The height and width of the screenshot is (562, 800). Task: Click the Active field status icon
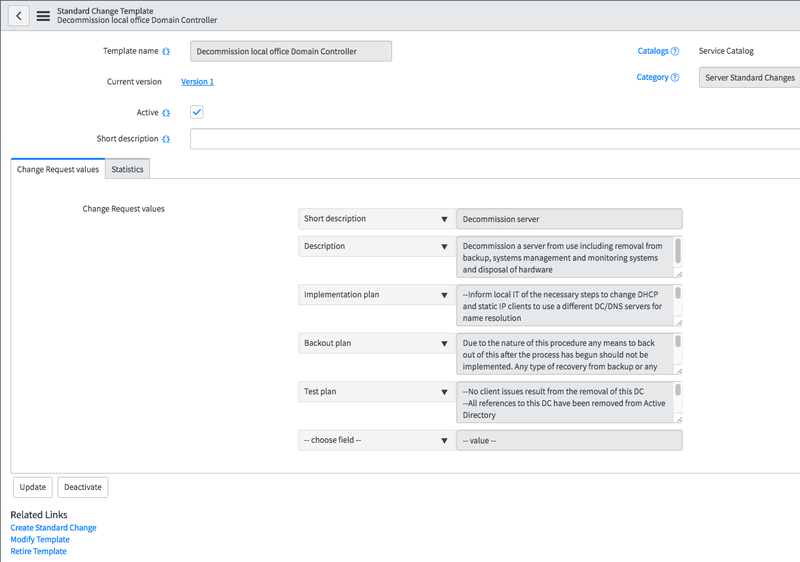click(x=166, y=113)
